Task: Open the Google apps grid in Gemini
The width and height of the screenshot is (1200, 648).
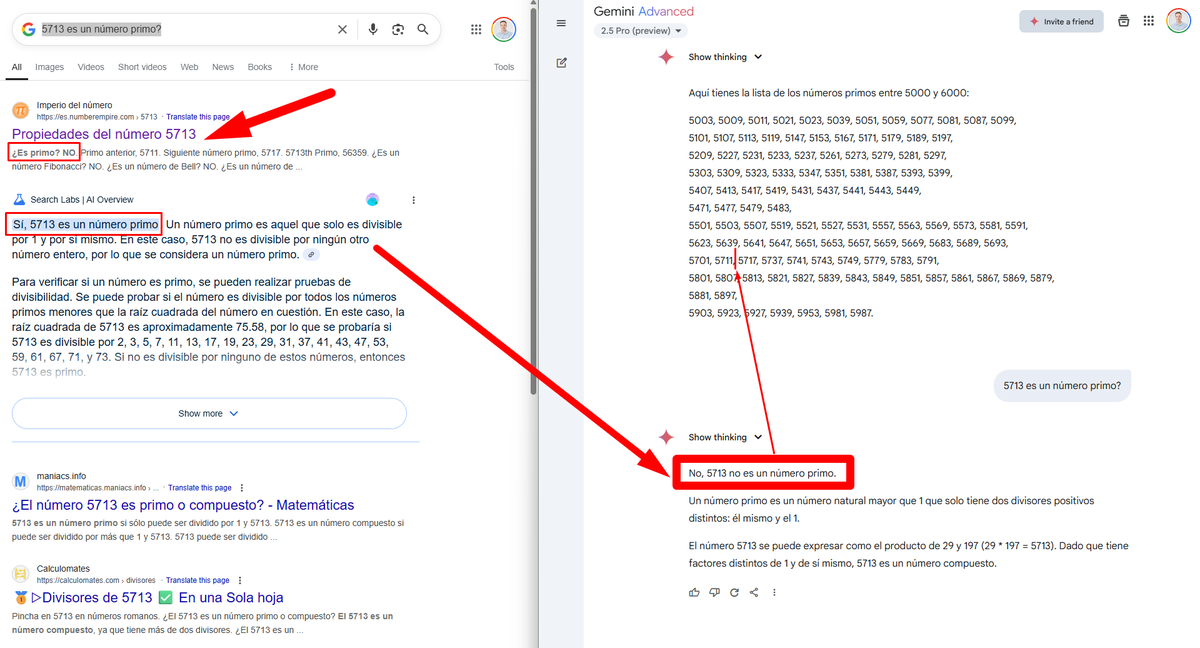Action: (1148, 20)
